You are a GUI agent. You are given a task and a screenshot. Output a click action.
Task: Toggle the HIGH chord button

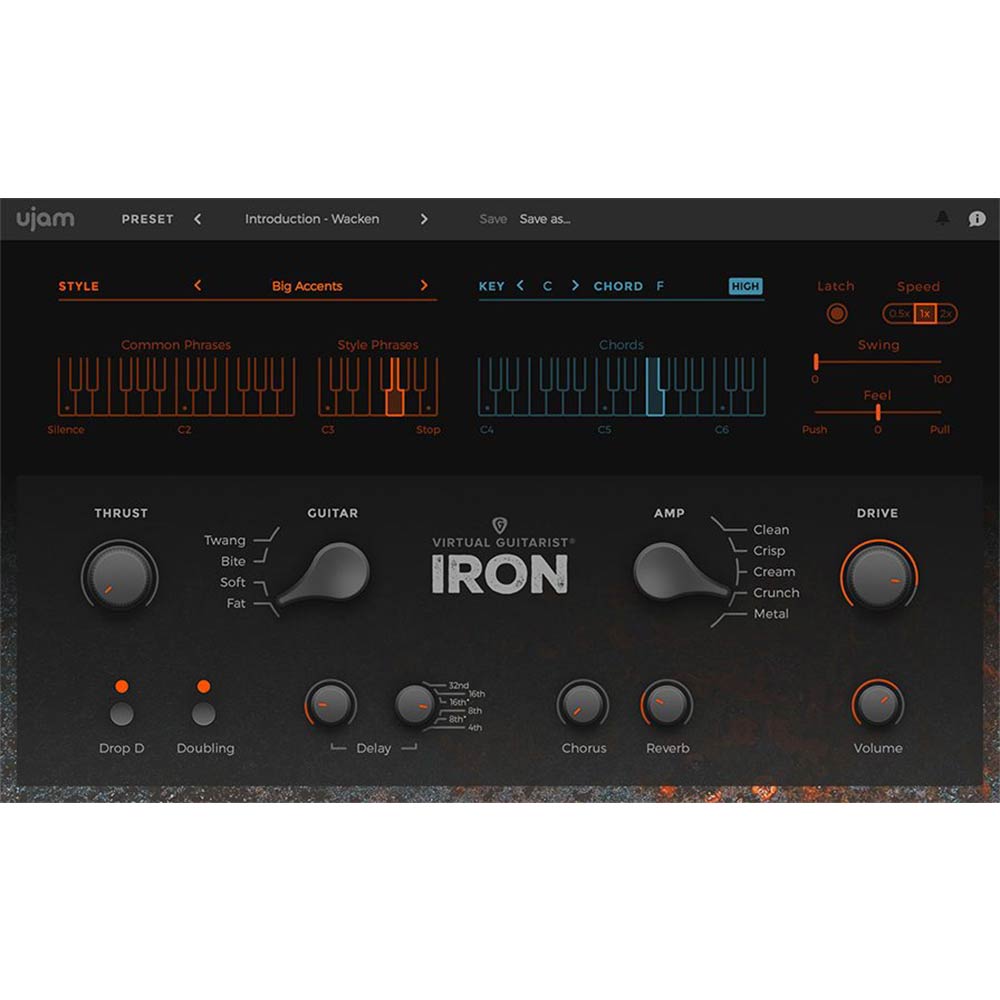(x=745, y=286)
